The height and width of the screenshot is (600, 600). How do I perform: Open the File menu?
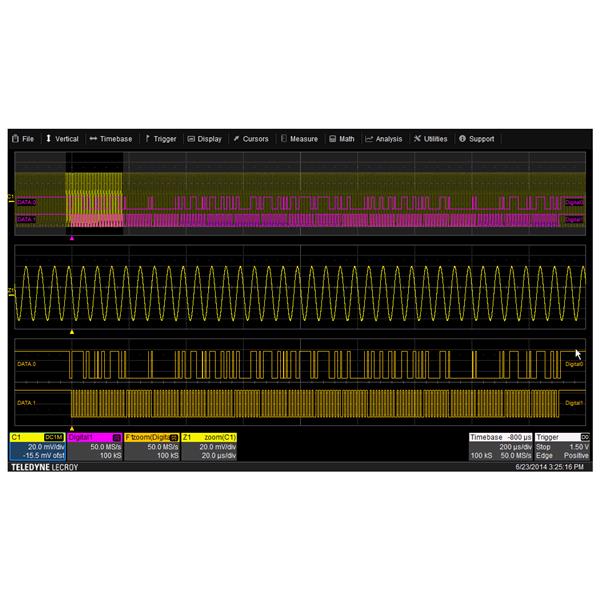pyautogui.click(x=23, y=139)
